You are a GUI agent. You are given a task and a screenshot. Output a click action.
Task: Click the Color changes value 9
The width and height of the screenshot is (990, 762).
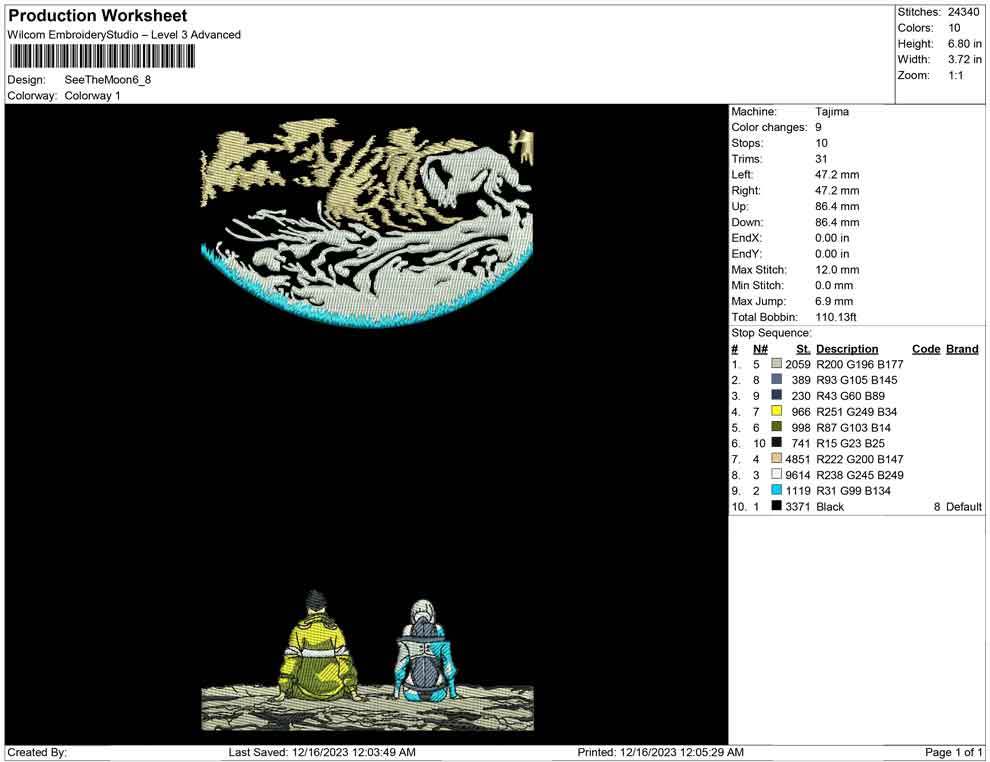818,128
